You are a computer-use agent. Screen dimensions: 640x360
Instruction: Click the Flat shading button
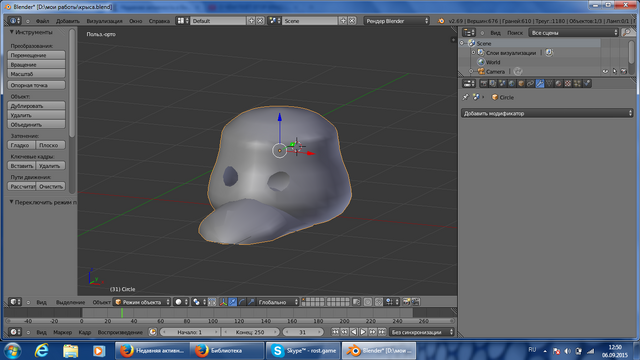[x=51, y=145]
